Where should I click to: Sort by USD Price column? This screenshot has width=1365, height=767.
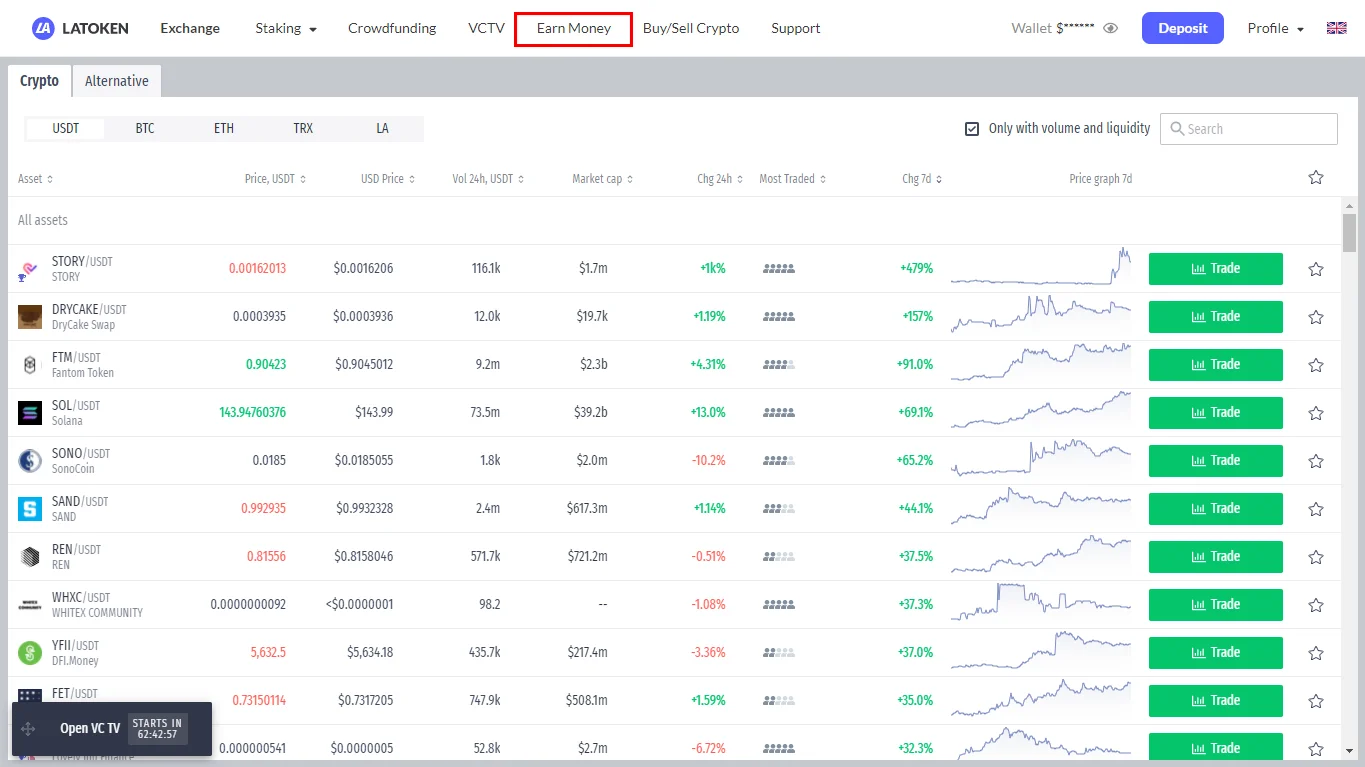click(388, 179)
